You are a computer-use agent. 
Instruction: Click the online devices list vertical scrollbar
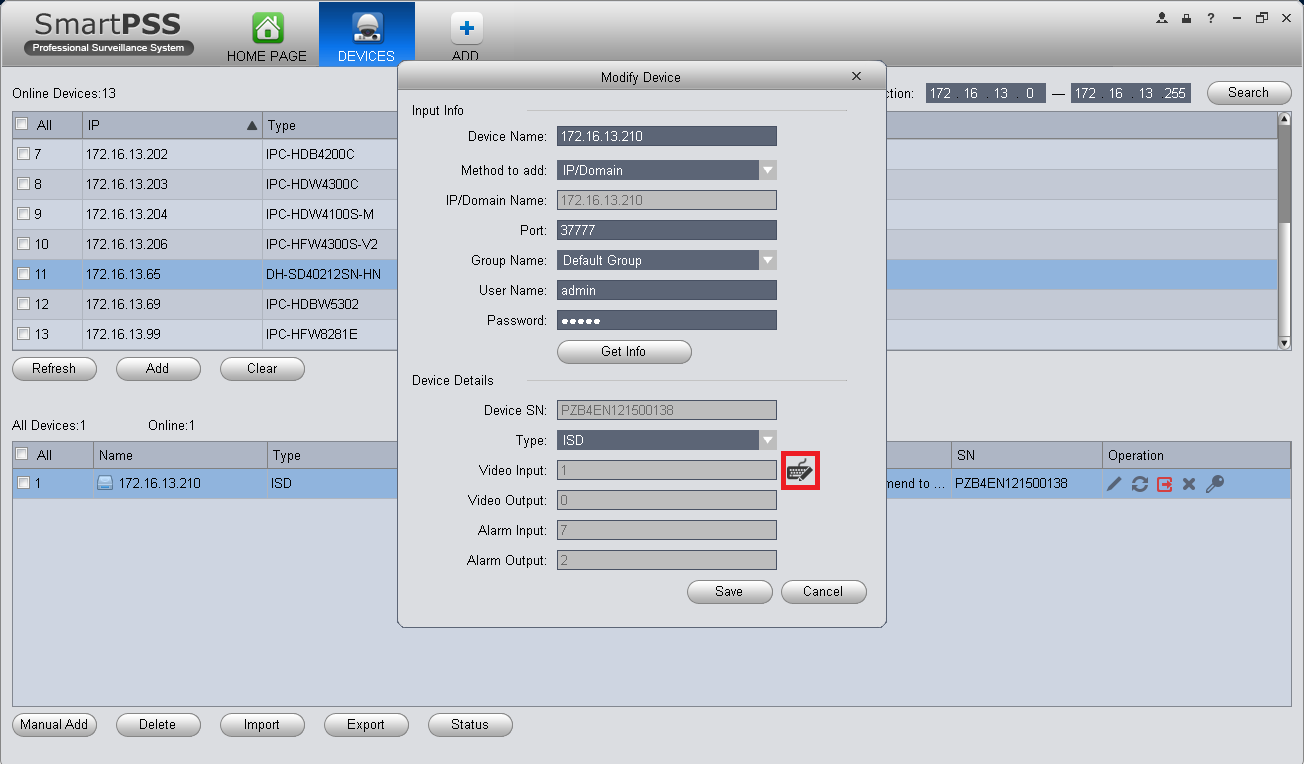pyautogui.click(x=1285, y=230)
